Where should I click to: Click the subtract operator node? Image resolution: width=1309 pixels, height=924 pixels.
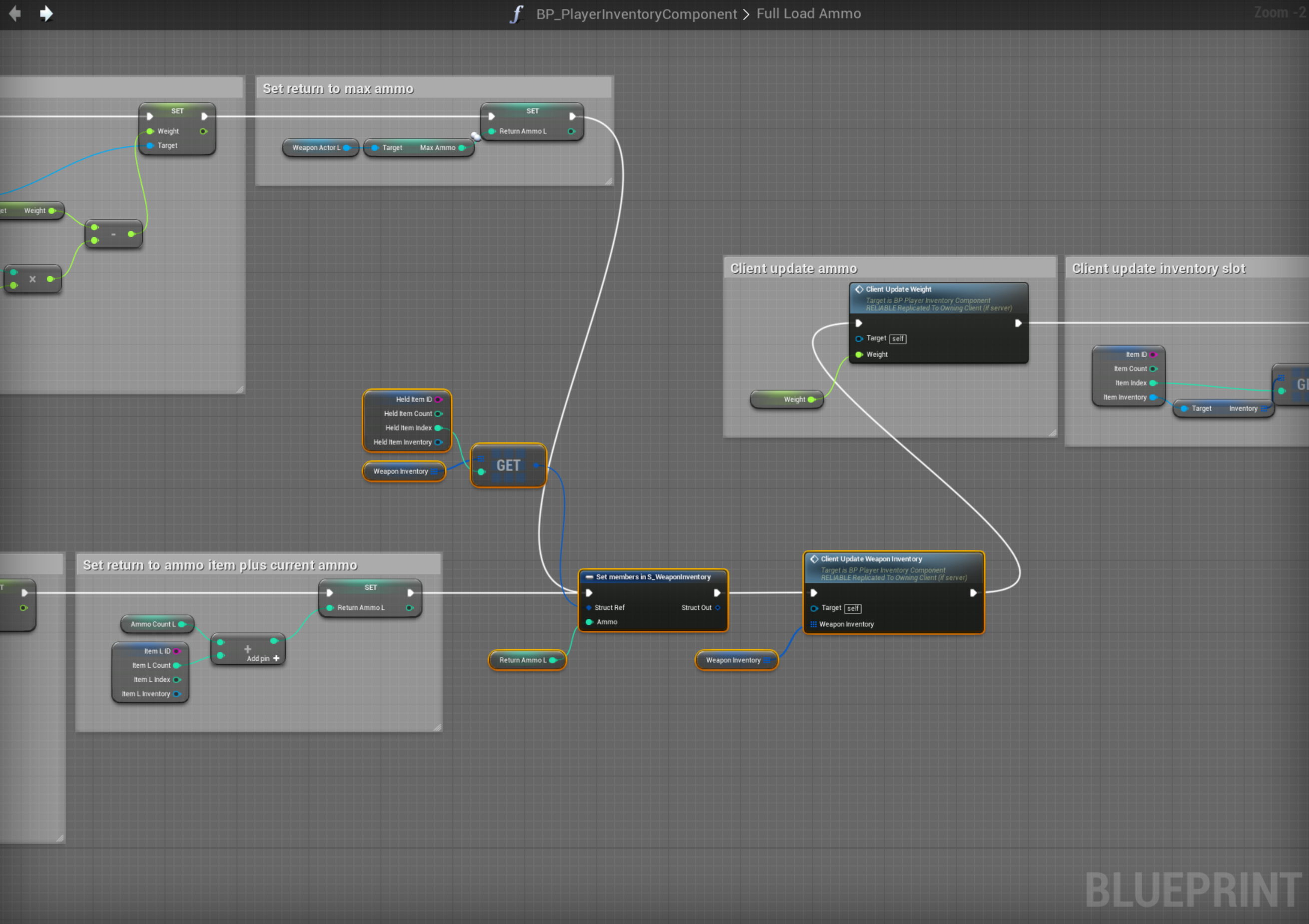coord(113,234)
